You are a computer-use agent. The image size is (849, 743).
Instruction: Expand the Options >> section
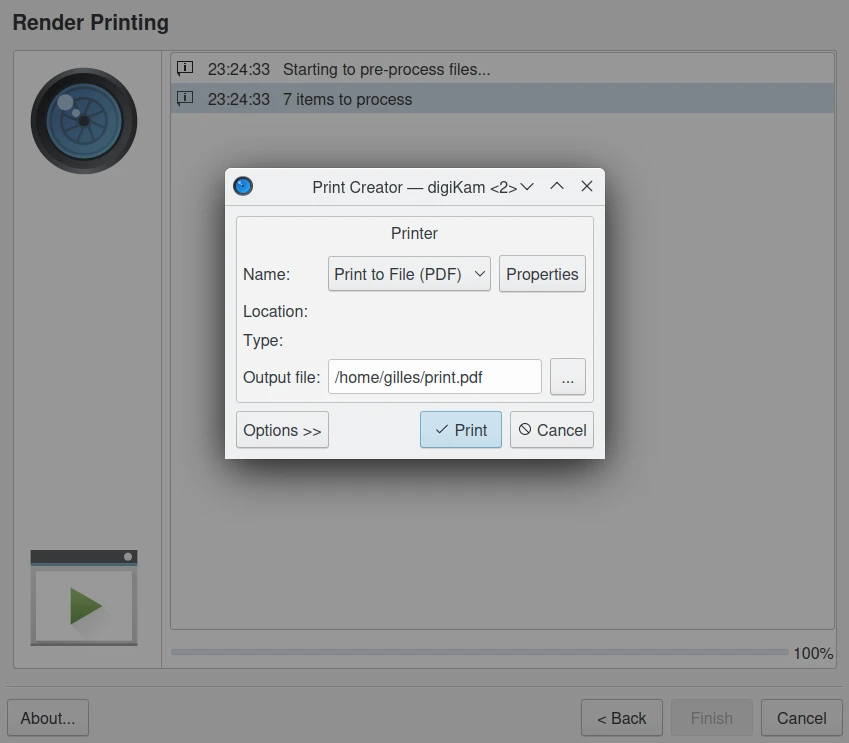(282, 430)
